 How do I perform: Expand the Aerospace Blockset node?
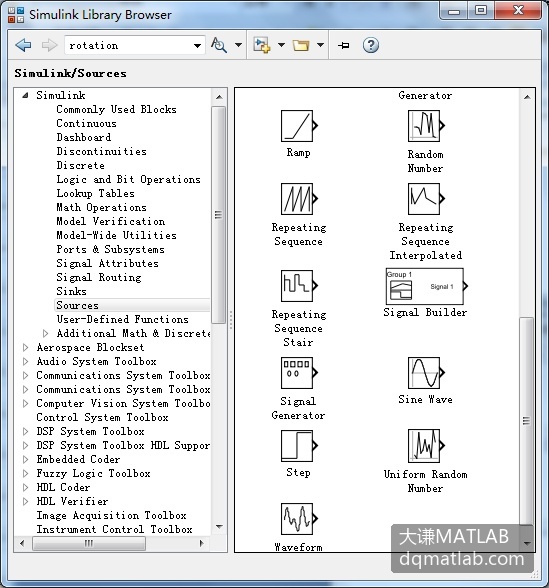(26, 347)
